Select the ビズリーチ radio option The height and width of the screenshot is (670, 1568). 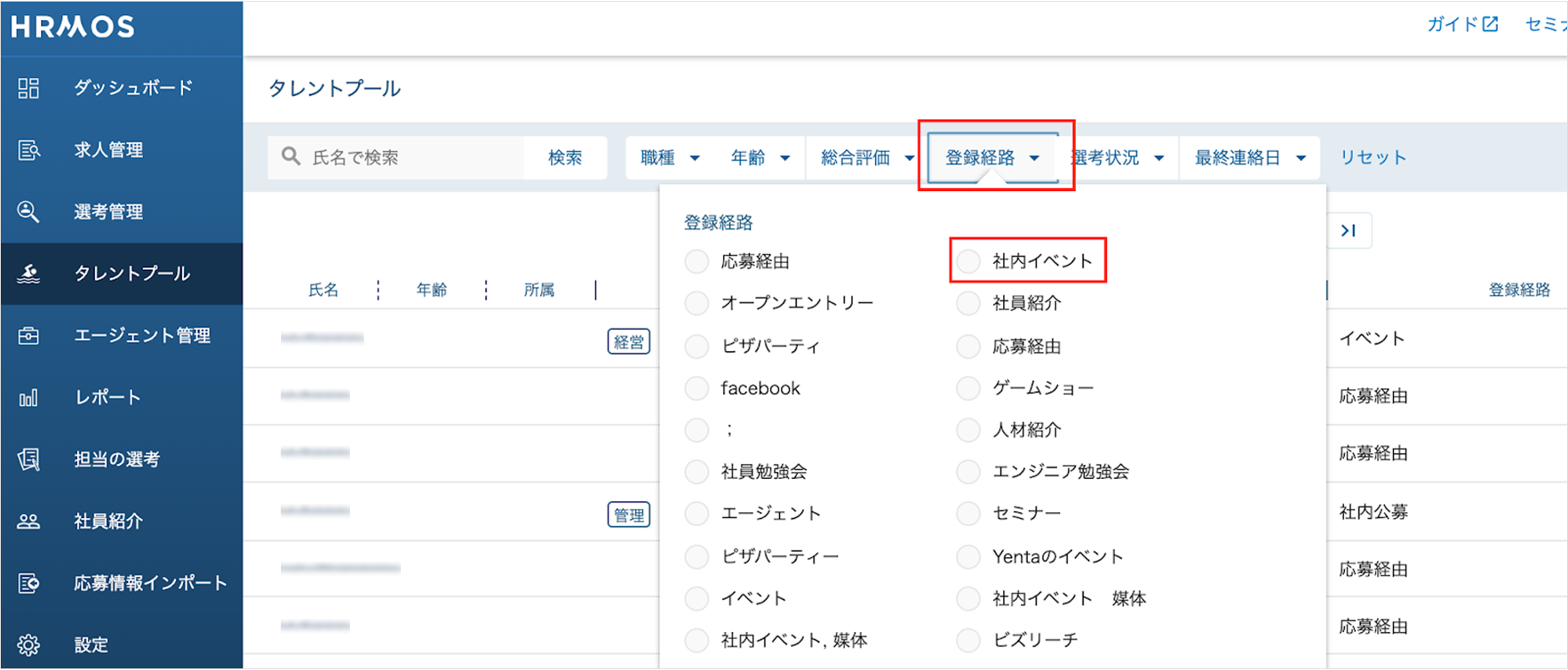[x=968, y=640]
